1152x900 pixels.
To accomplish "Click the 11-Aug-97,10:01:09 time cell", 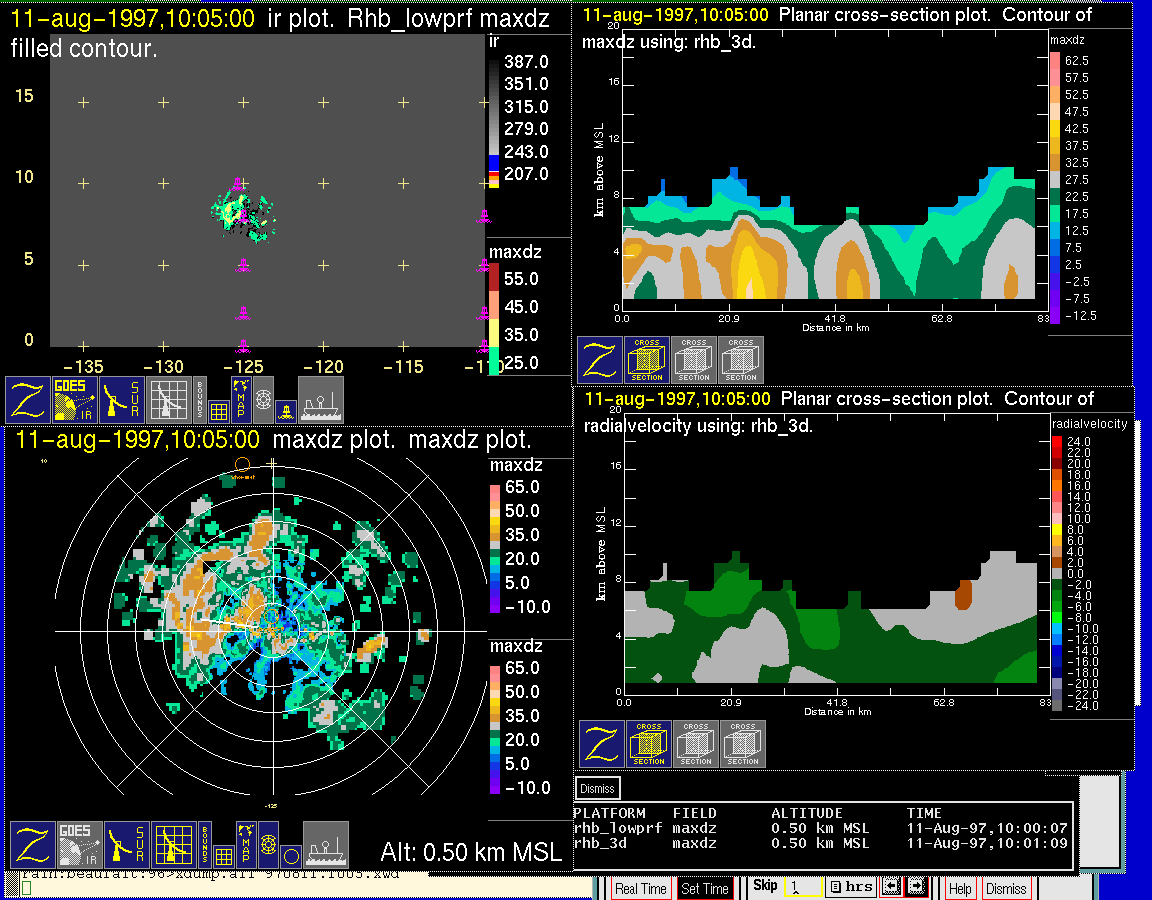I will coord(987,843).
